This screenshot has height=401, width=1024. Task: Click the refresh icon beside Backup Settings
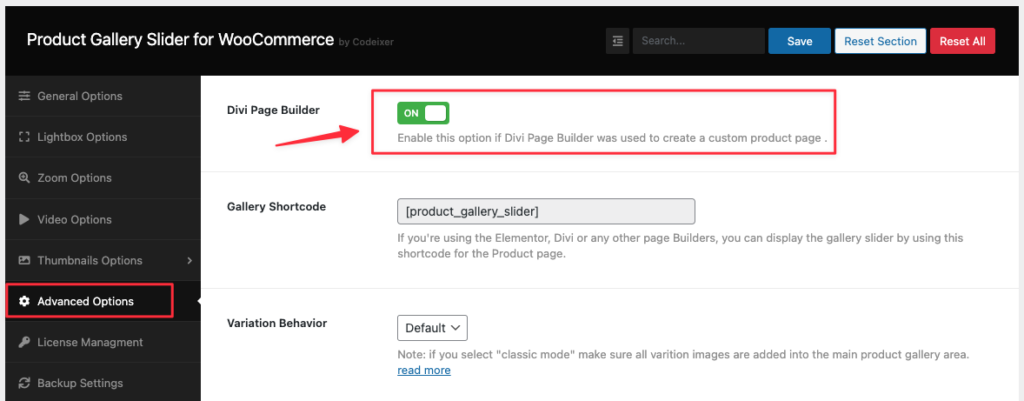pyautogui.click(x=24, y=383)
